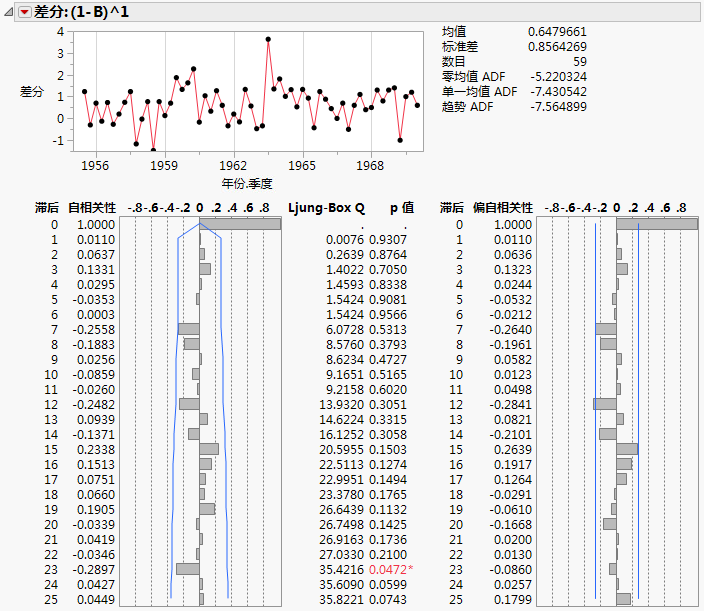Click the p 值 column header
This screenshot has width=704, height=611.
401,208
